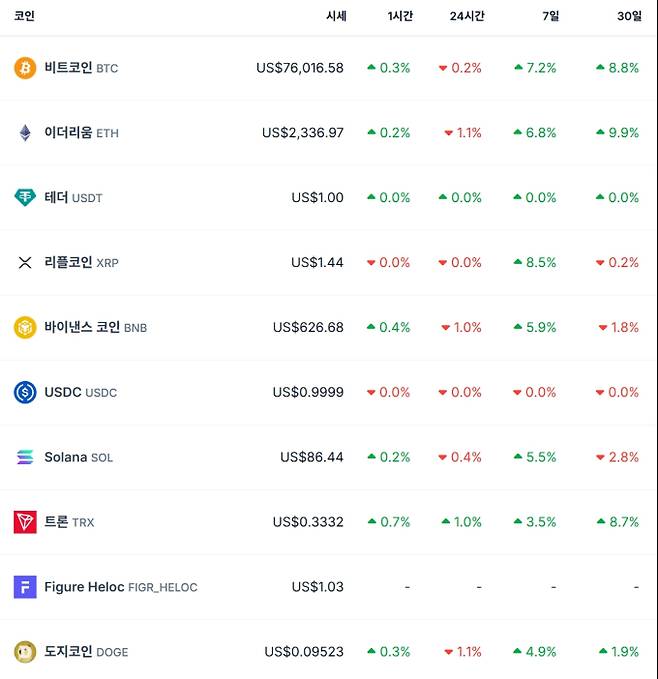Open the 비트코인 BTC coin link
The width and height of the screenshot is (658, 679).
click(x=80, y=68)
